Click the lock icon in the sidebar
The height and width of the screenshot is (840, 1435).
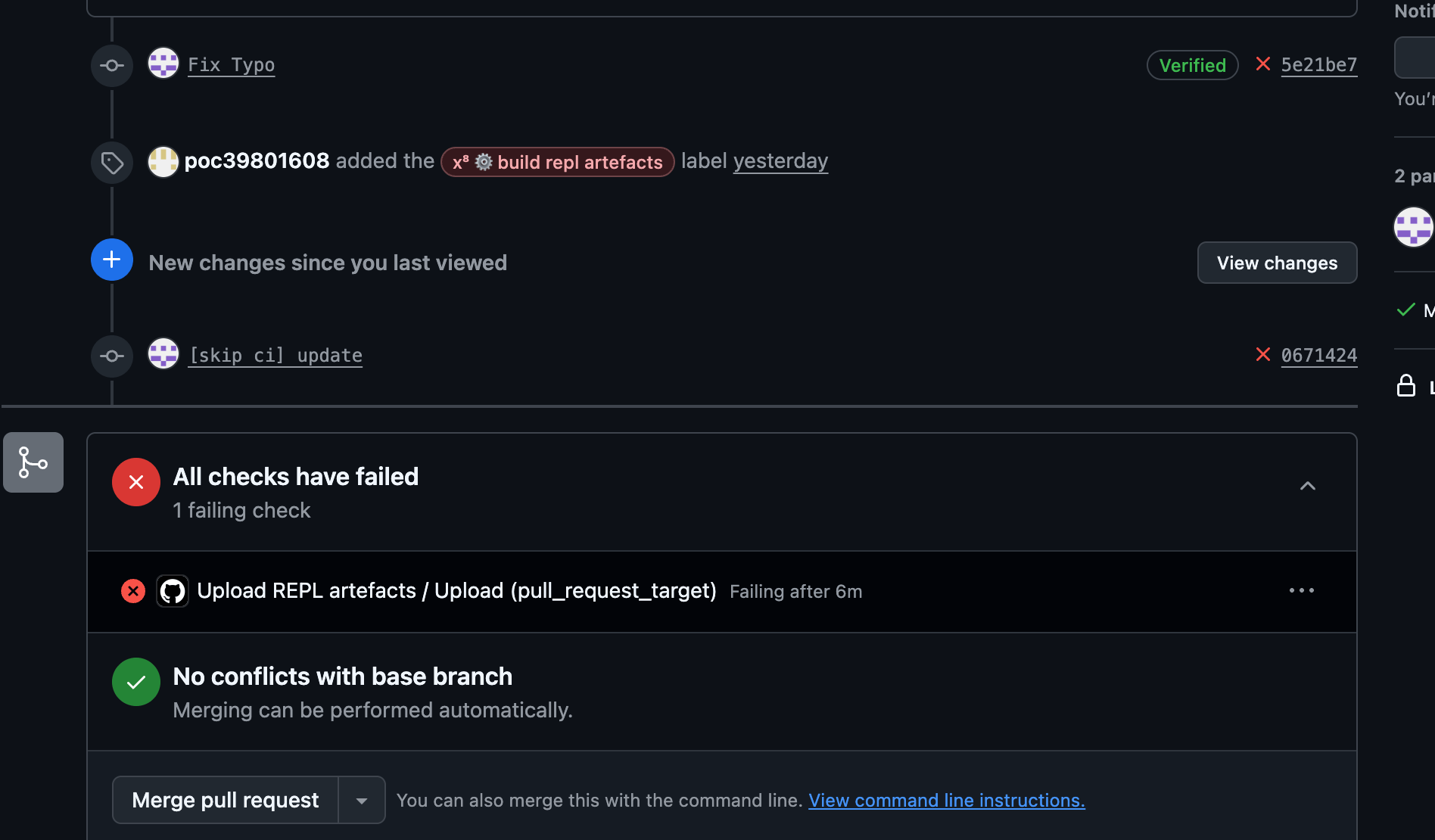pyautogui.click(x=1405, y=385)
